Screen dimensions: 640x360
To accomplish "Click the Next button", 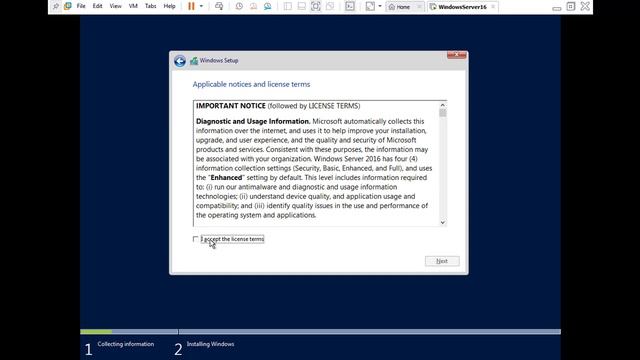I will point(442,261).
